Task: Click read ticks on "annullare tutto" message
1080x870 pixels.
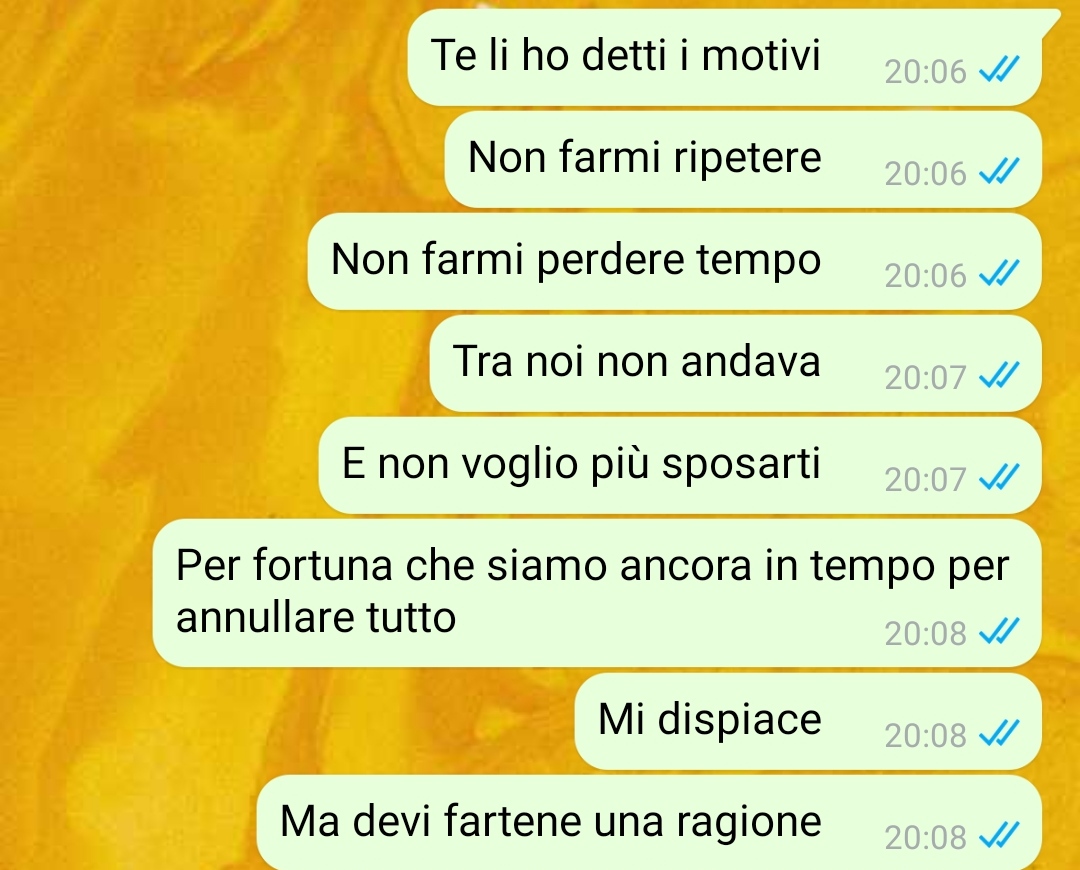Action: [999, 631]
